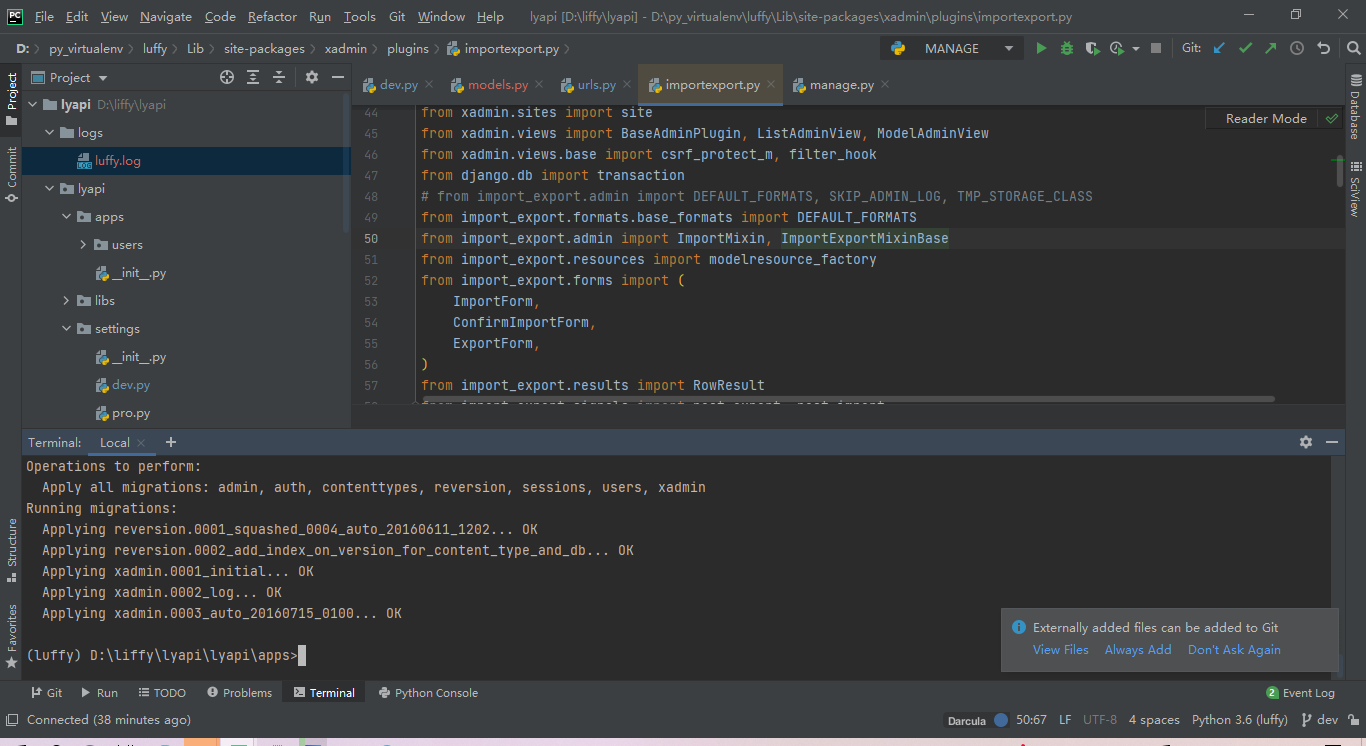This screenshot has height=746, width=1366.
Task: Open the Event Log panel
Action: [1300, 693]
